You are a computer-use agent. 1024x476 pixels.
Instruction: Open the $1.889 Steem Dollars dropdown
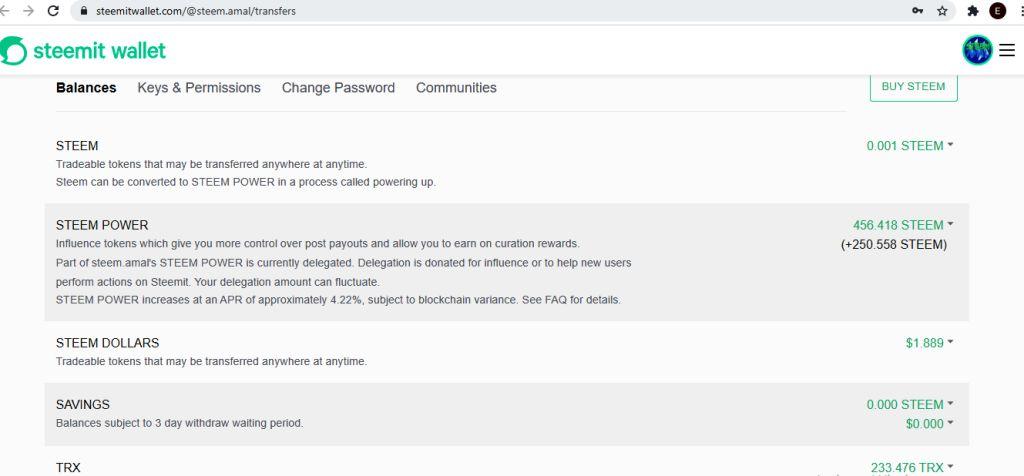929,343
